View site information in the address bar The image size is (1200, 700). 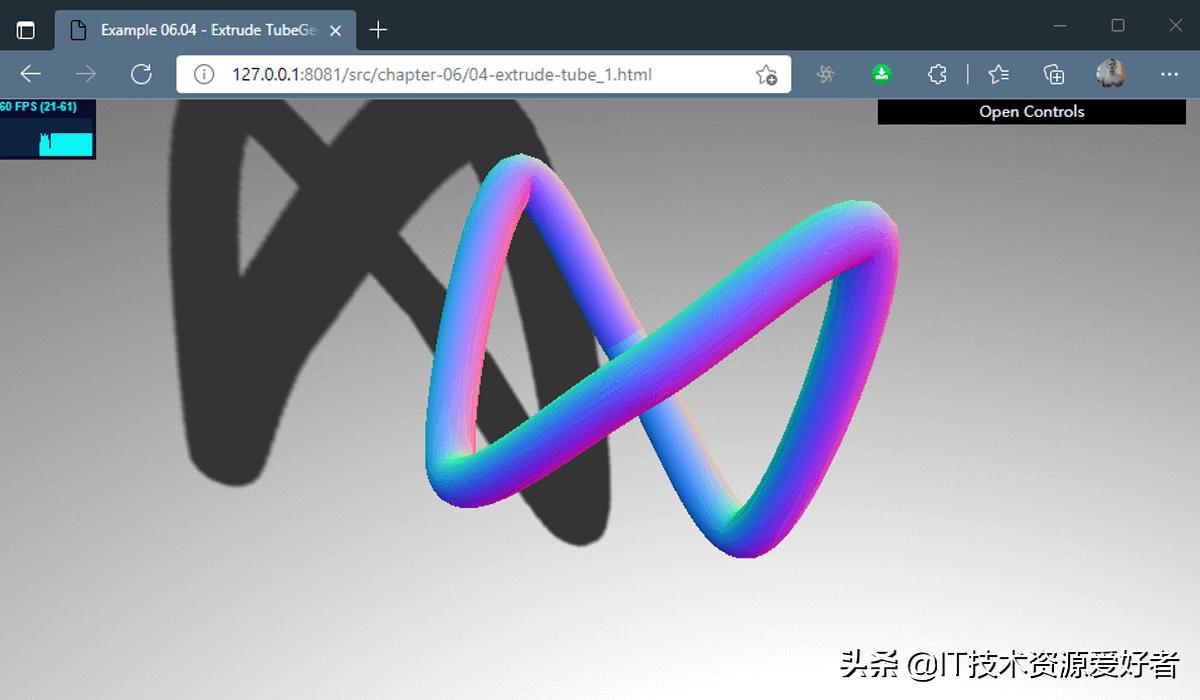click(205, 74)
